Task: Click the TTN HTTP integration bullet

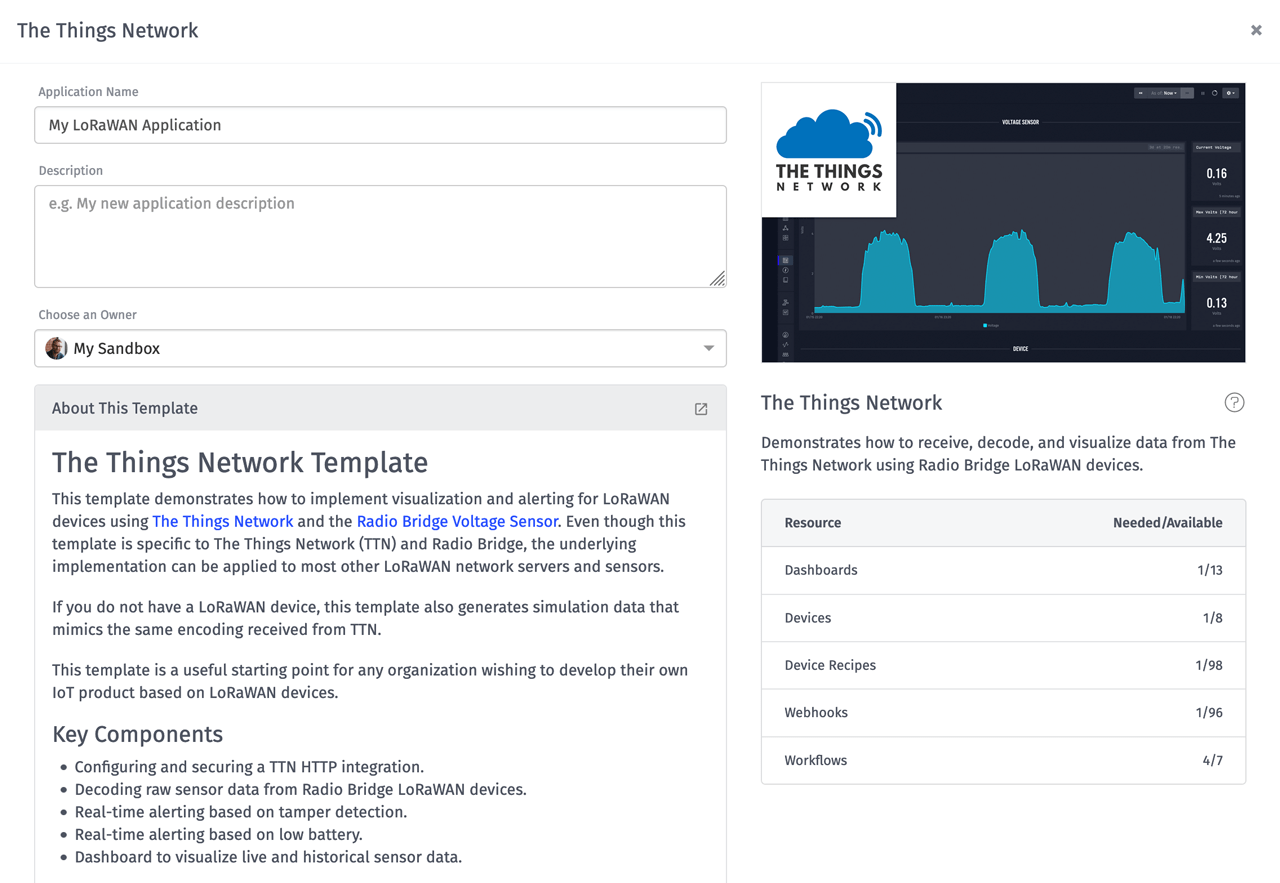Action: [x=249, y=767]
